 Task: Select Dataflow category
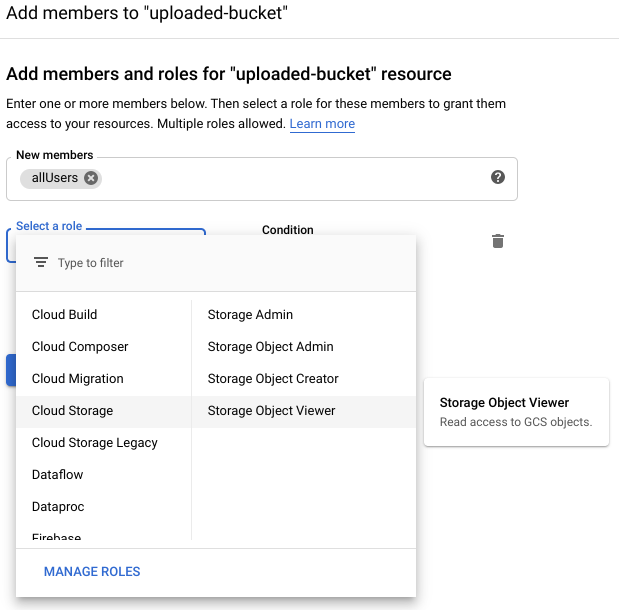tap(58, 475)
